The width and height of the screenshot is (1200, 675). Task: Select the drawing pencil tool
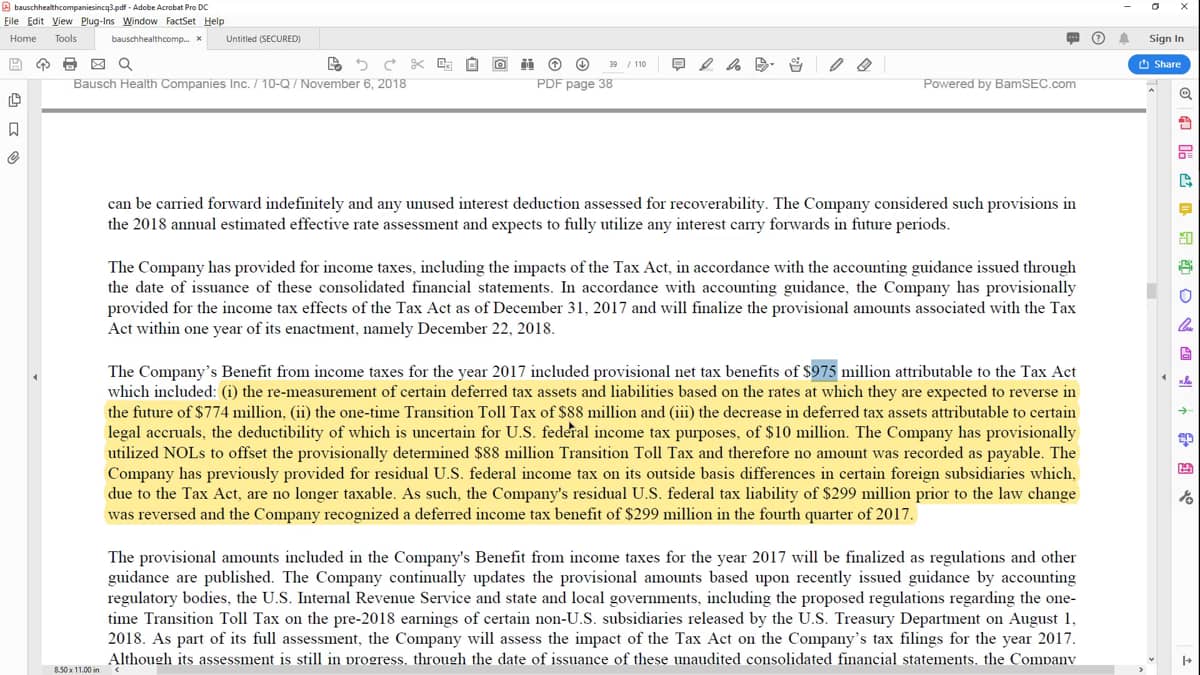coord(836,64)
